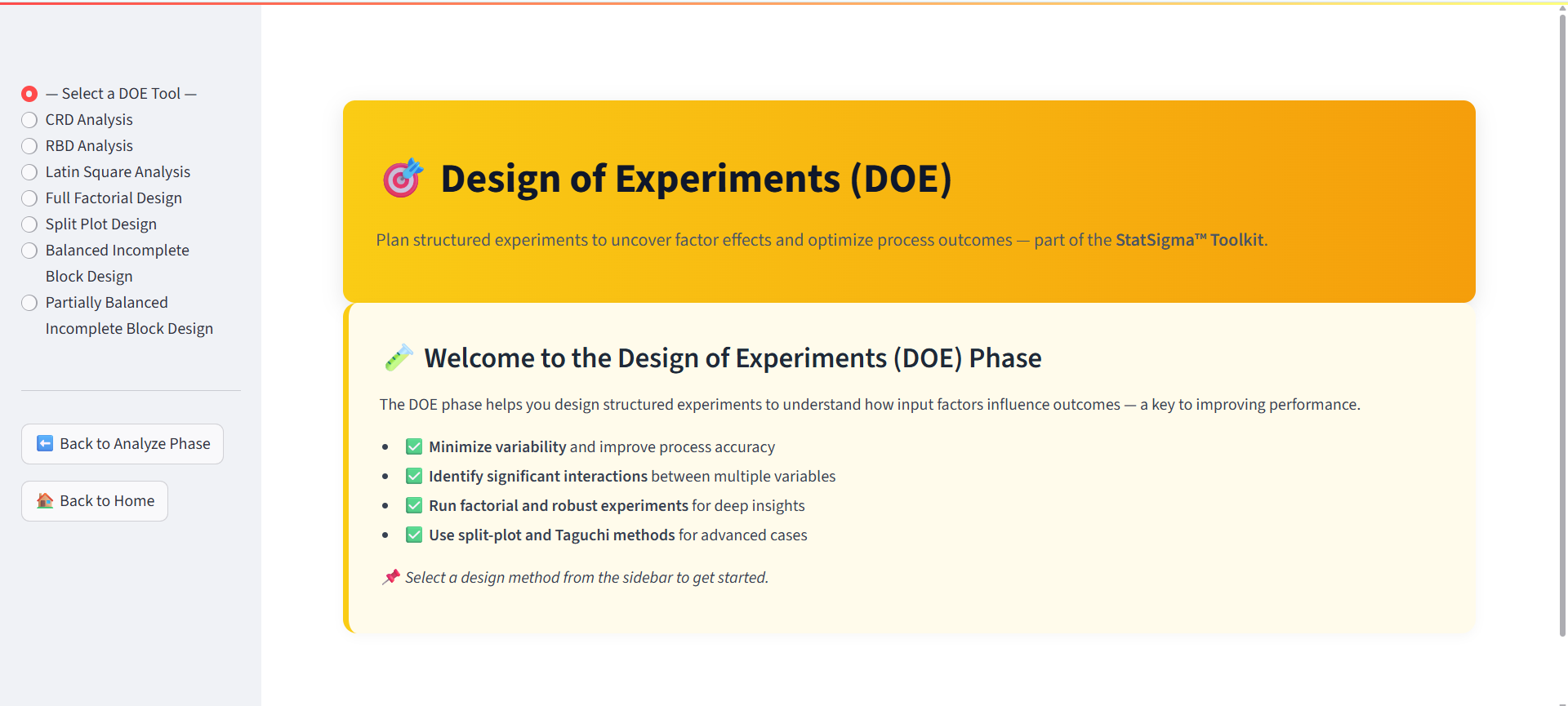Select Full Factorial Design radio button

tap(102, 198)
